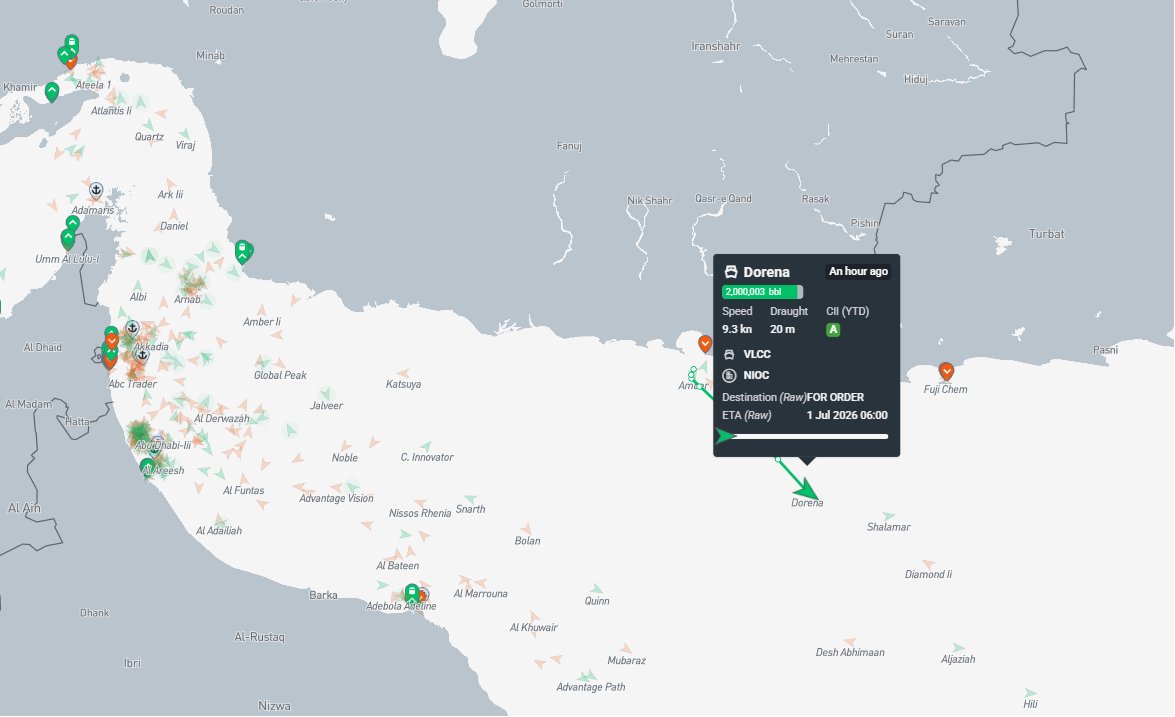Click the Global Peak vessel label
The height and width of the screenshot is (717, 1175).
click(x=280, y=375)
